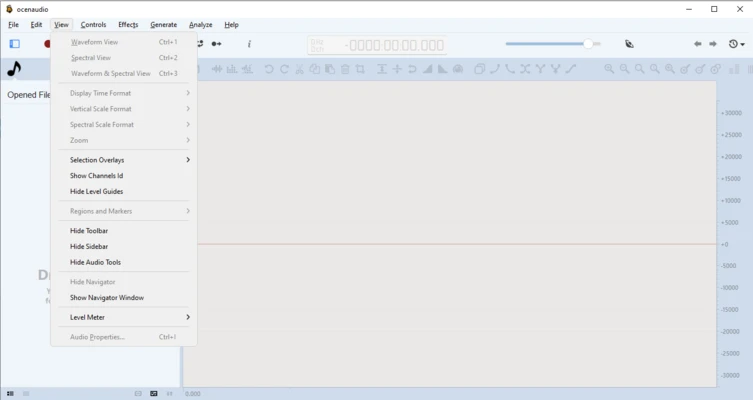This screenshot has width=753, height=400.
Task: Go back with the left arrow navigation icon
Action: tap(697, 44)
